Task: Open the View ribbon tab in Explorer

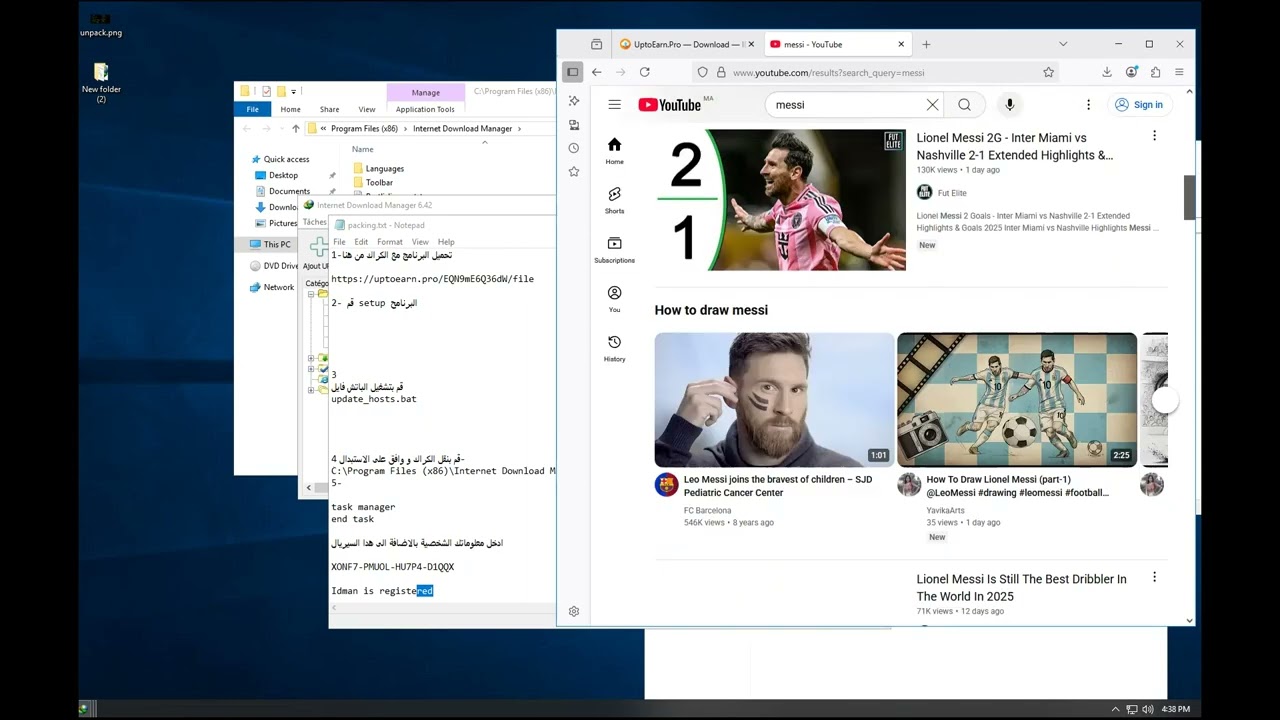Action: pos(367,109)
